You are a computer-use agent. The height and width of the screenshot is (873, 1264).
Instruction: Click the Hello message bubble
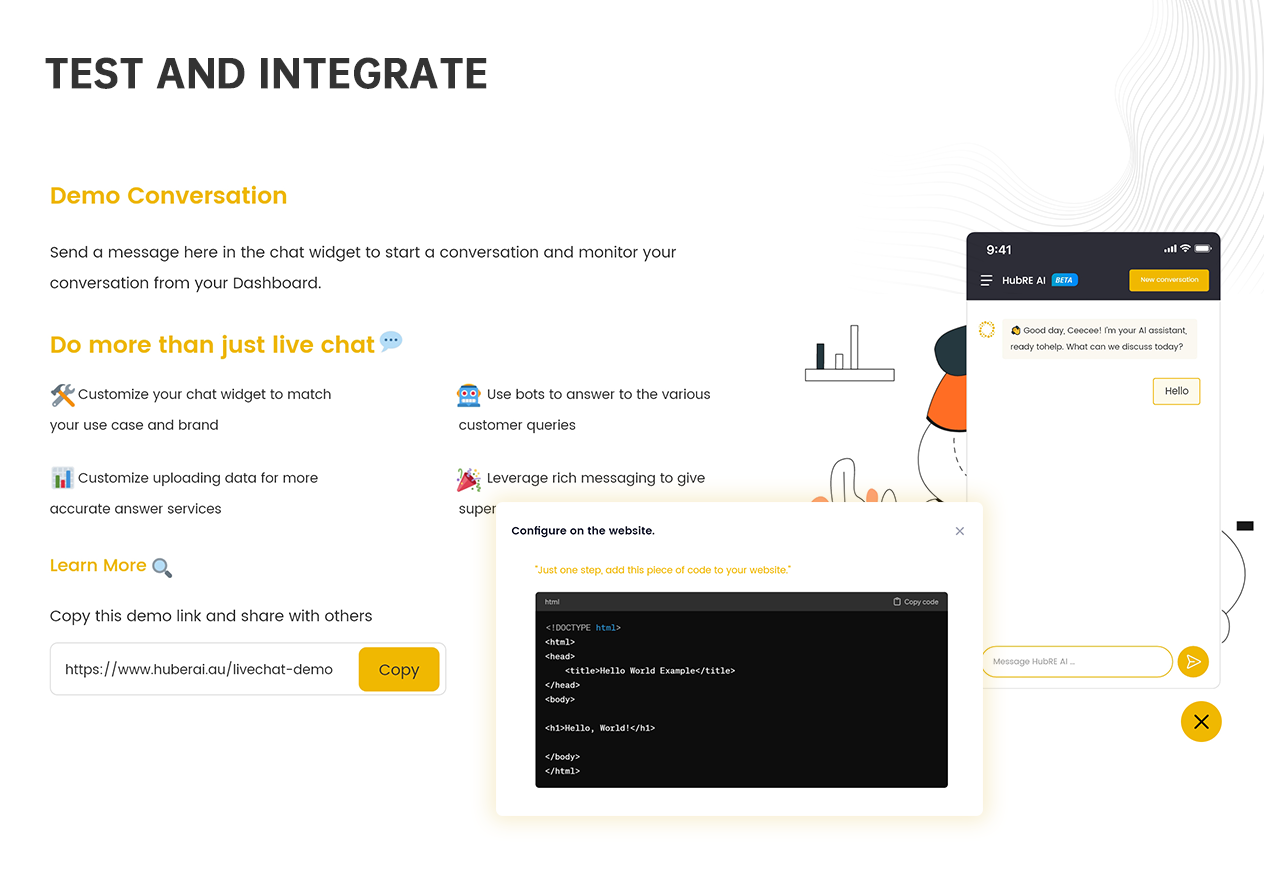tap(1176, 391)
